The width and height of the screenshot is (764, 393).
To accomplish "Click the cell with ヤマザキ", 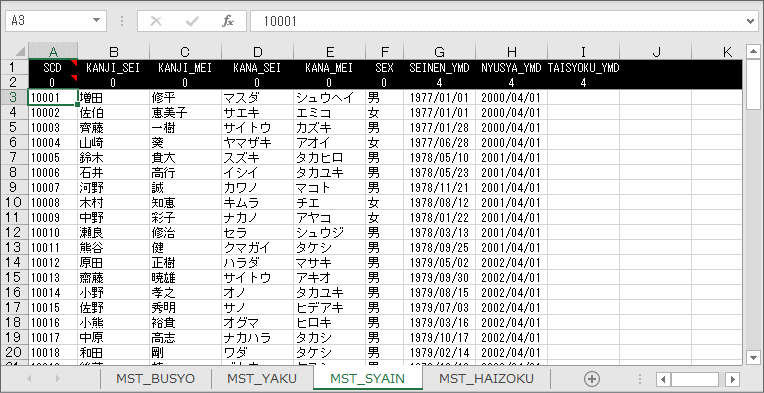I will tap(257, 142).
